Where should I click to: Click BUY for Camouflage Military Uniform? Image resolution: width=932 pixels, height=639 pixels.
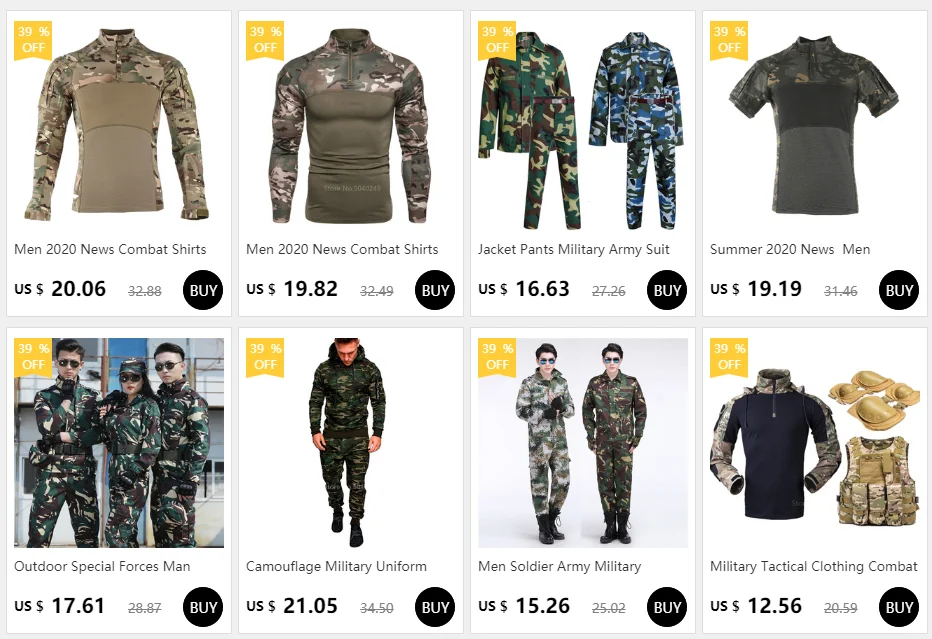pyautogui.click(x=434, y=607)
